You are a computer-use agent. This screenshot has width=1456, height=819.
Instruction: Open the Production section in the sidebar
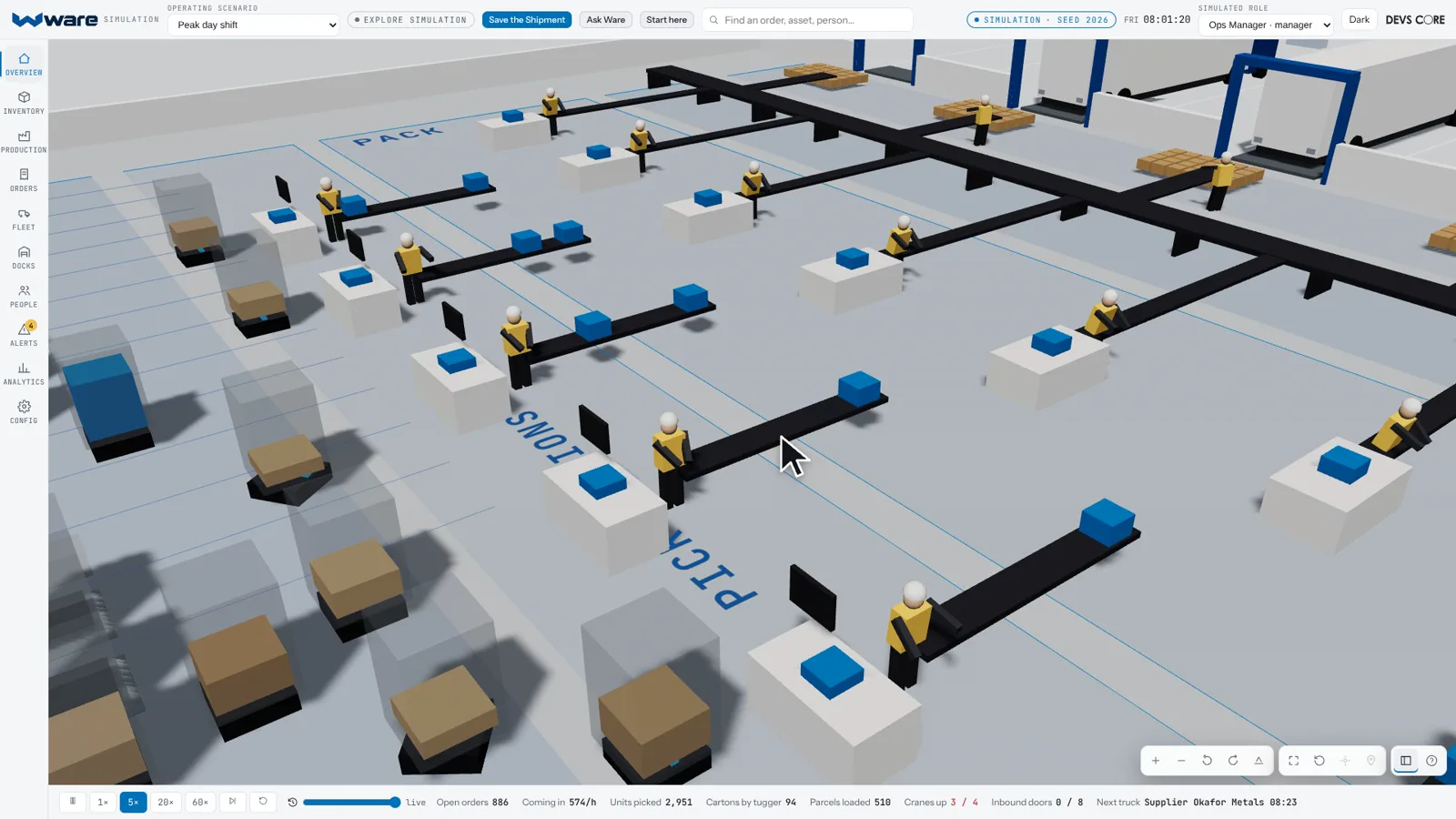tap(24, 141)
